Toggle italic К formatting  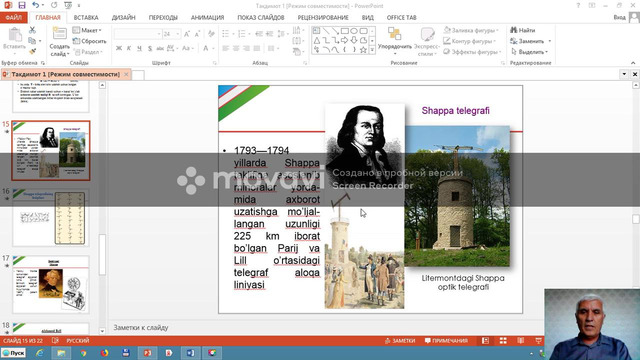(129, 48)
